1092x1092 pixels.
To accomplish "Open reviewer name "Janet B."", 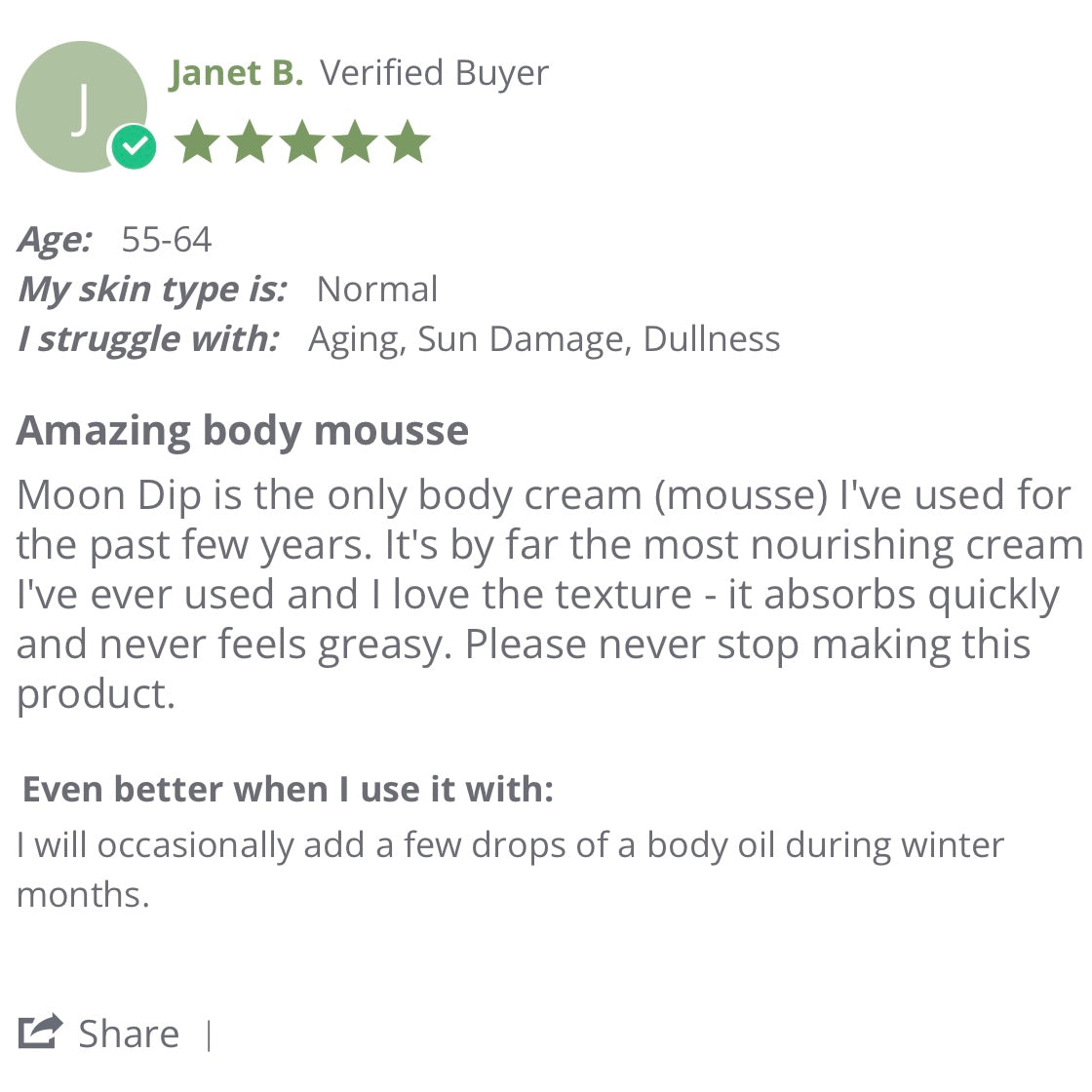I will click(x=236, y=73).
